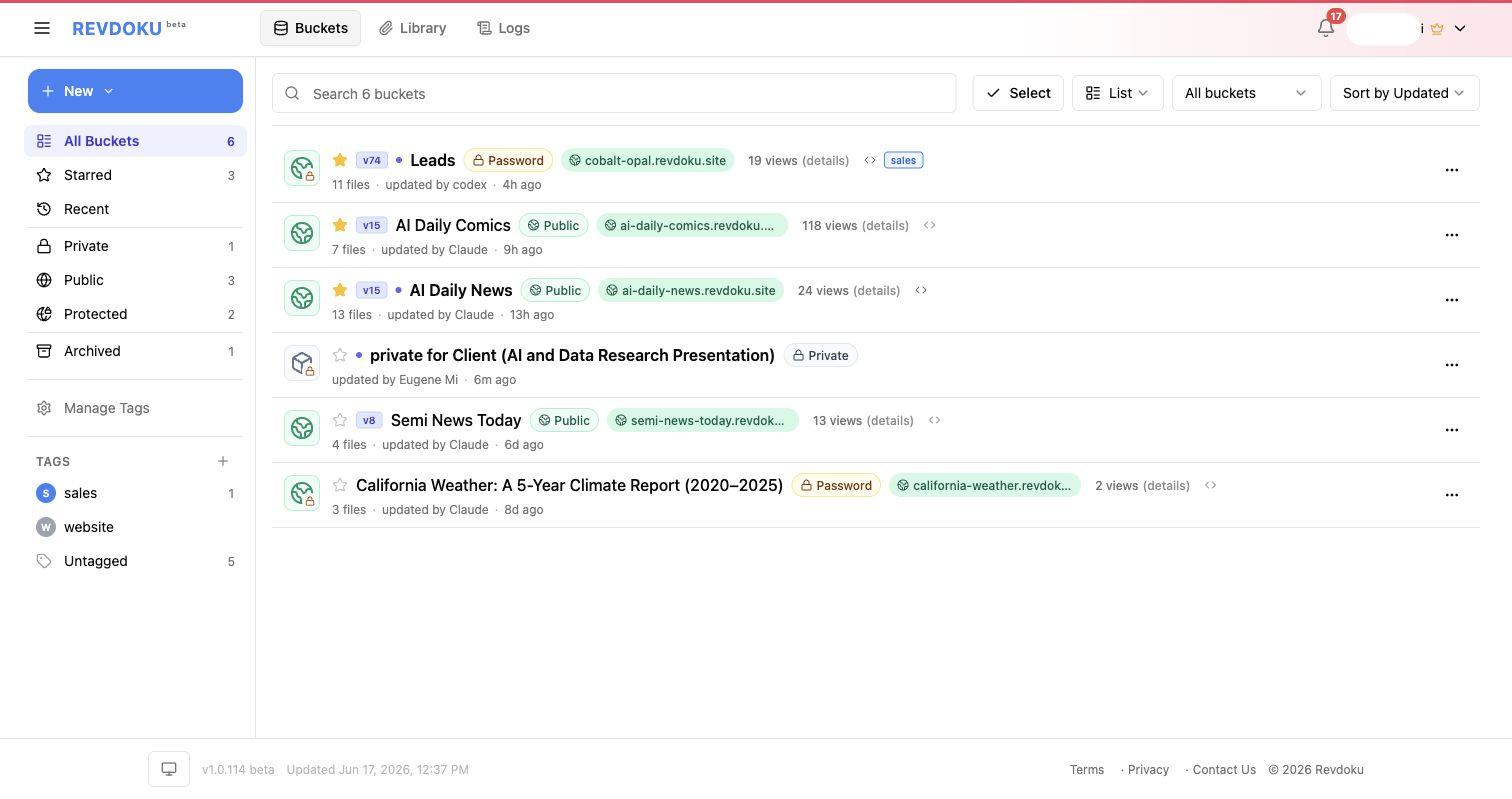Click the California Weather bucket icon

[302, 493]
